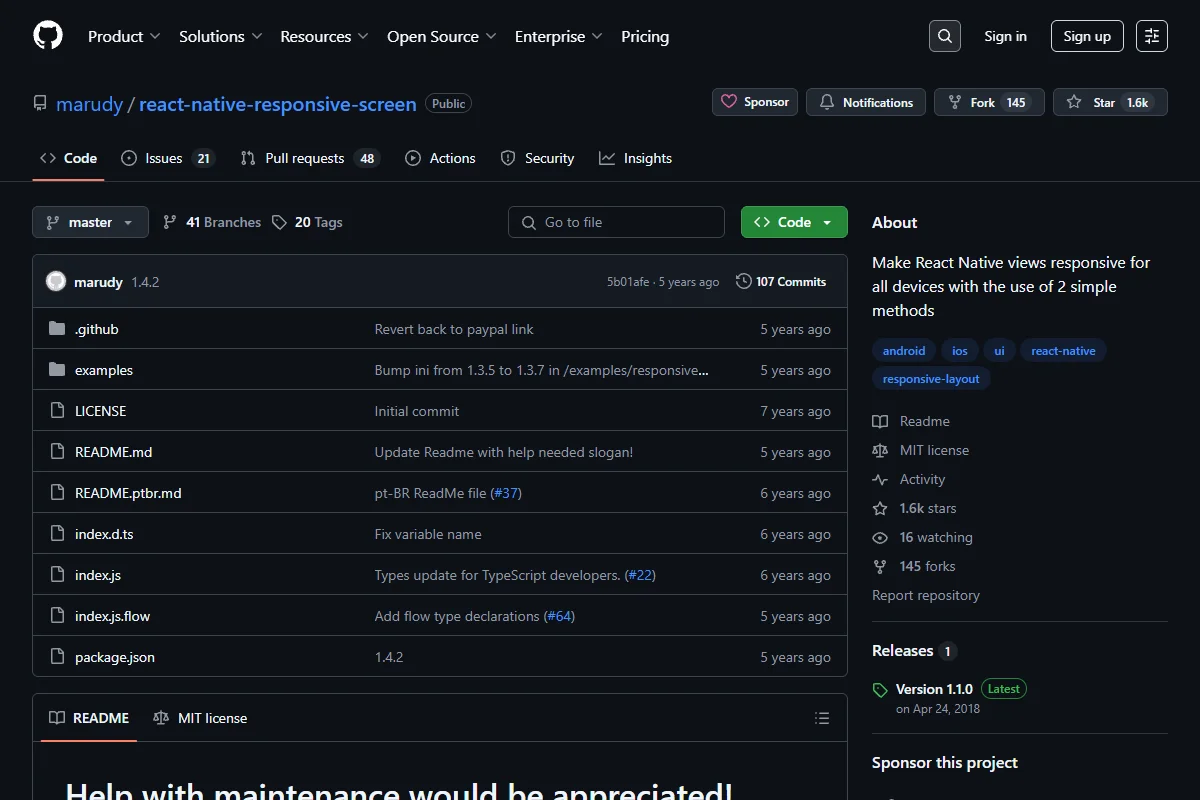Focus the Go to file field
Viewport: 1200px width, 800px height.
616,222
